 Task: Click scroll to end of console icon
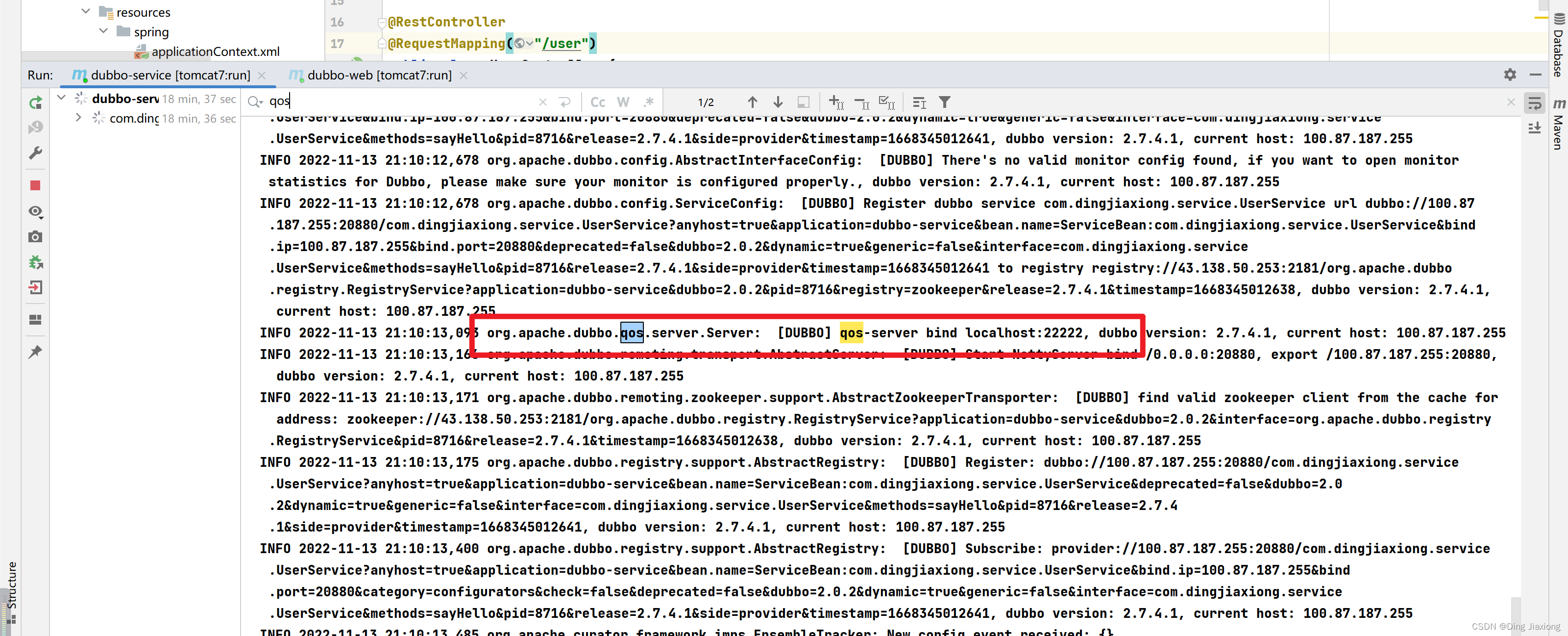point(1535,128)
